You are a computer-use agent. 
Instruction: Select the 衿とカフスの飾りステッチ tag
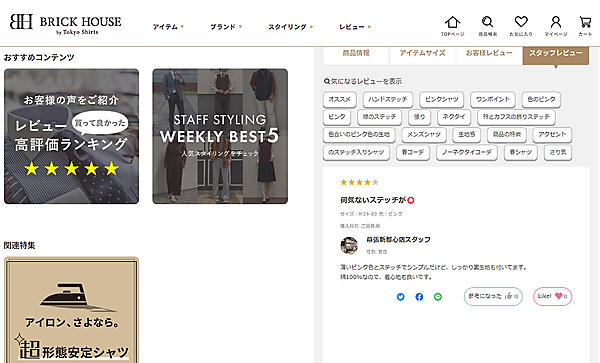(x=516, y=117)
